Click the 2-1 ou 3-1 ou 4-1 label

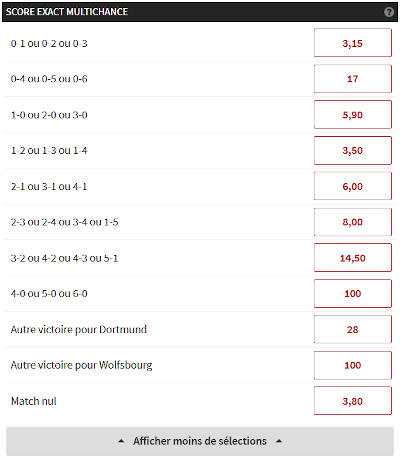[49, 186]
